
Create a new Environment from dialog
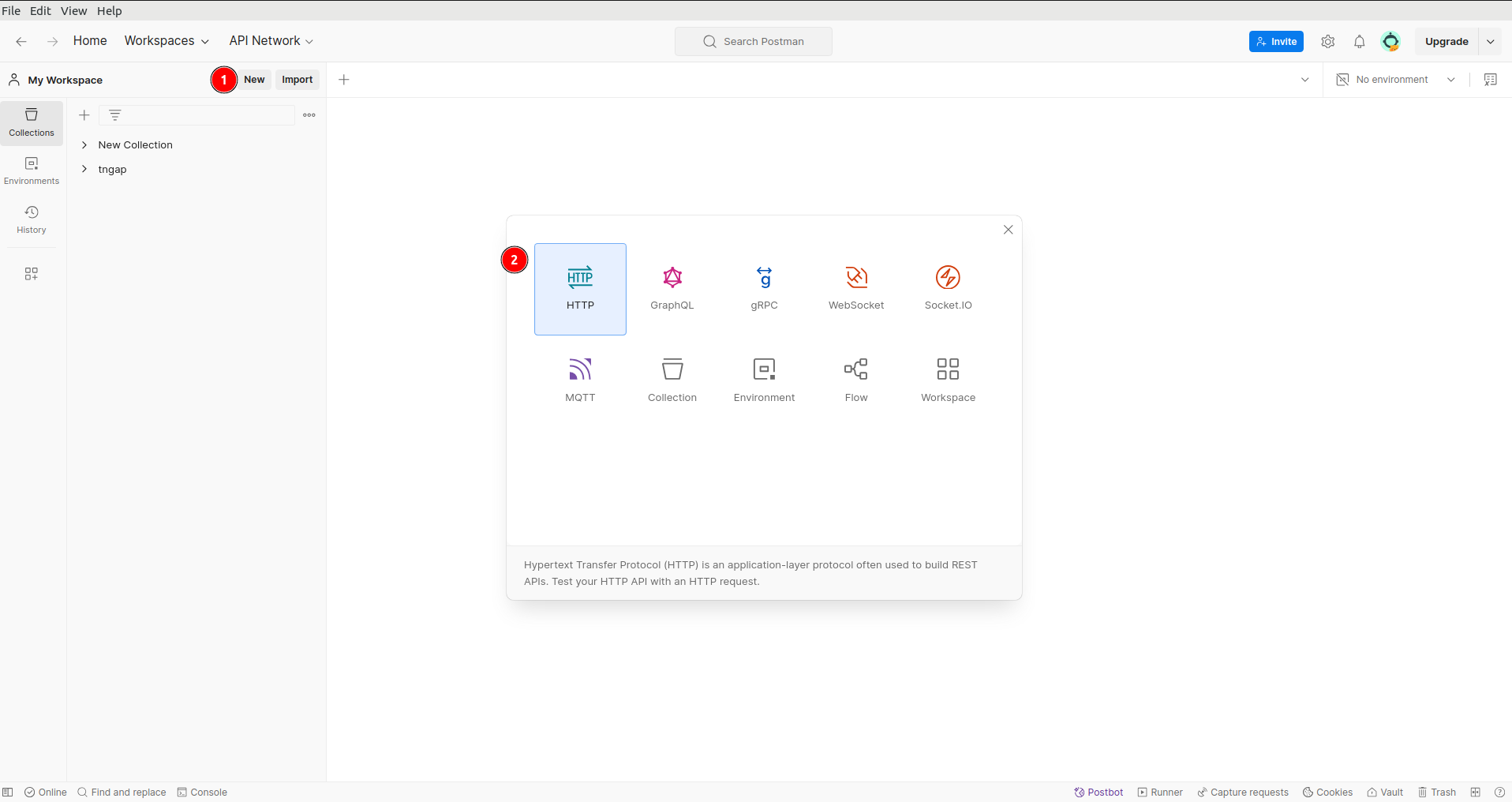764,381
